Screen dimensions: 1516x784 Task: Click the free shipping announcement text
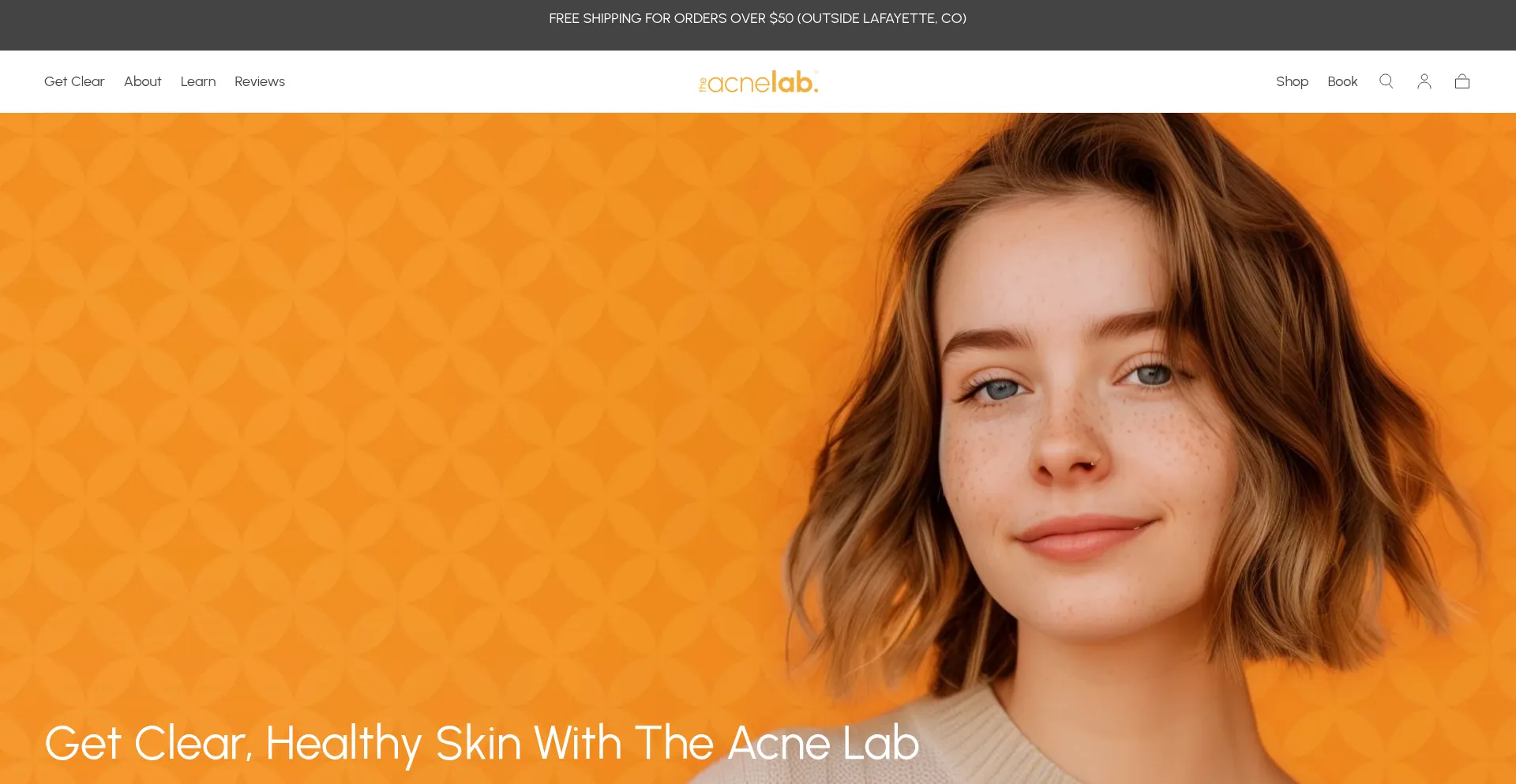758,18
